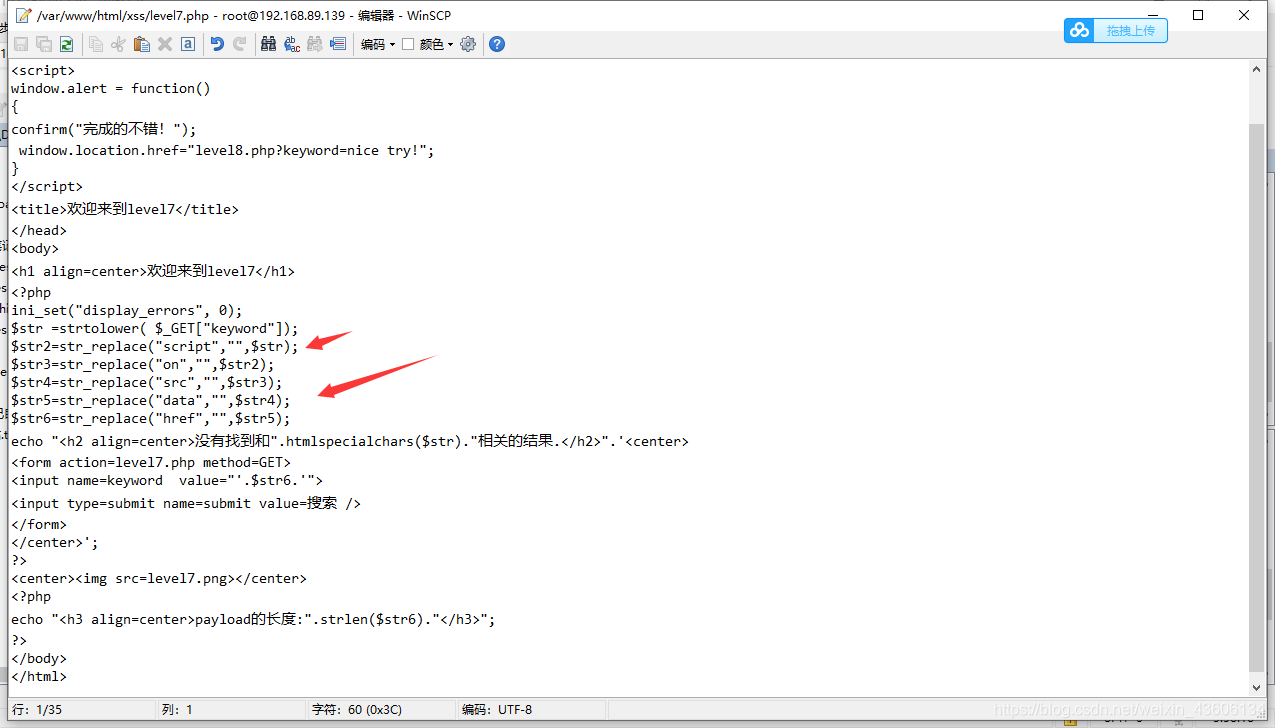Image resolution: width=1275 pixels, height=728 pixels.
Task: Click the Find Next icon
Action: click(x=315, y=44)
